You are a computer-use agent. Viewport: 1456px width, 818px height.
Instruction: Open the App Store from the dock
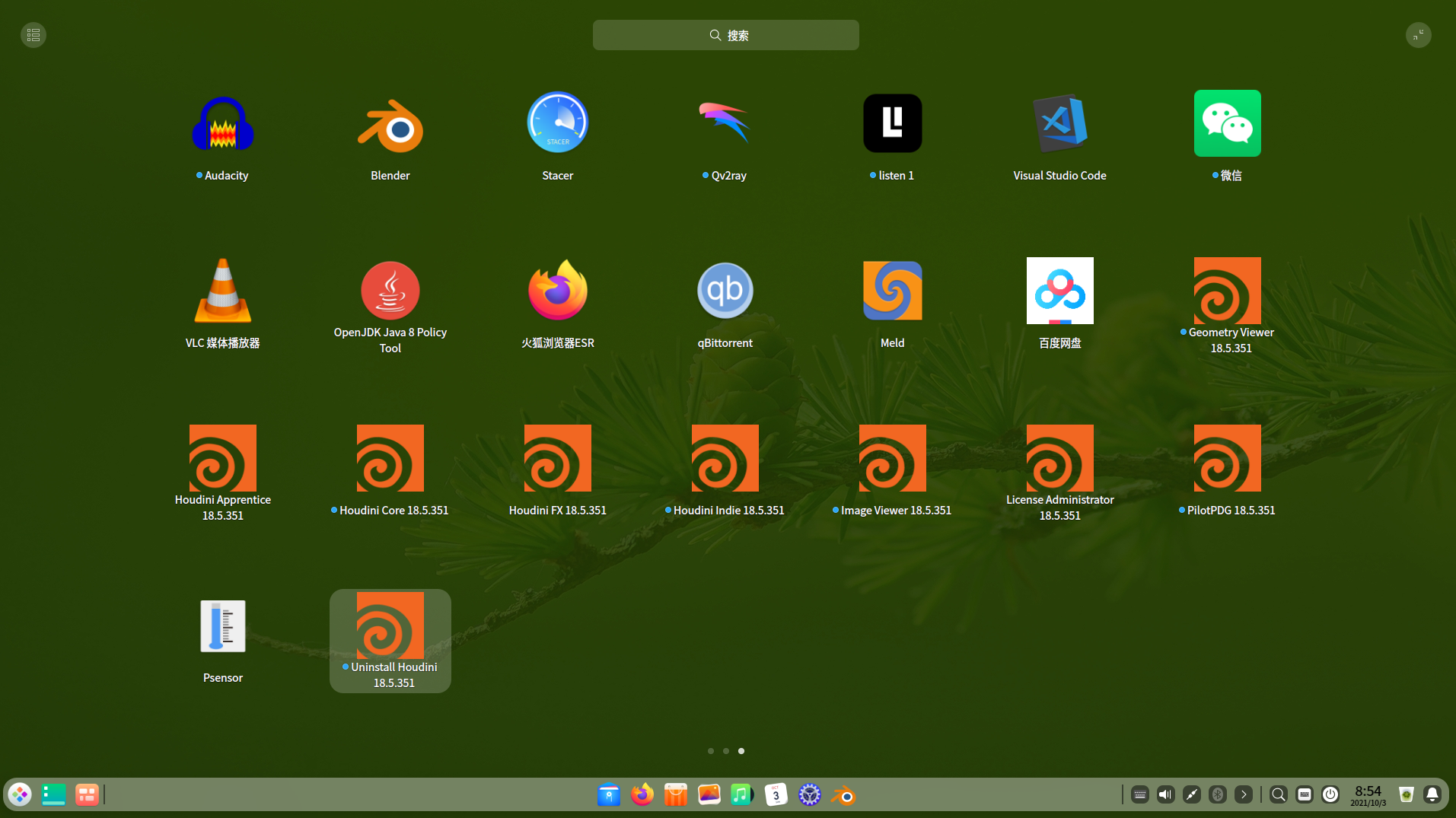[676, 795]
